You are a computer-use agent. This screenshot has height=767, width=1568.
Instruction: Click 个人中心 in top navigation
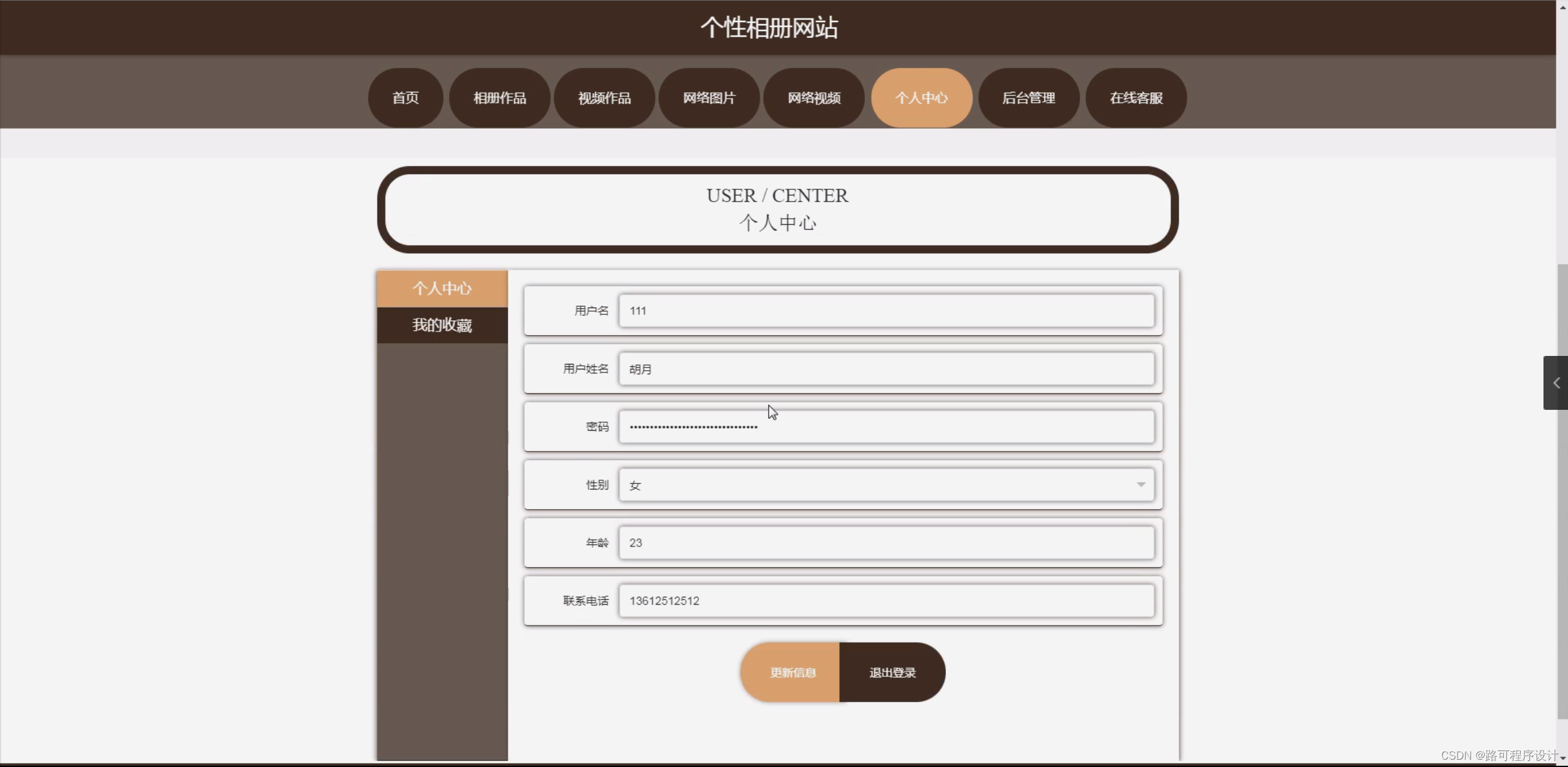pos(921,98)
